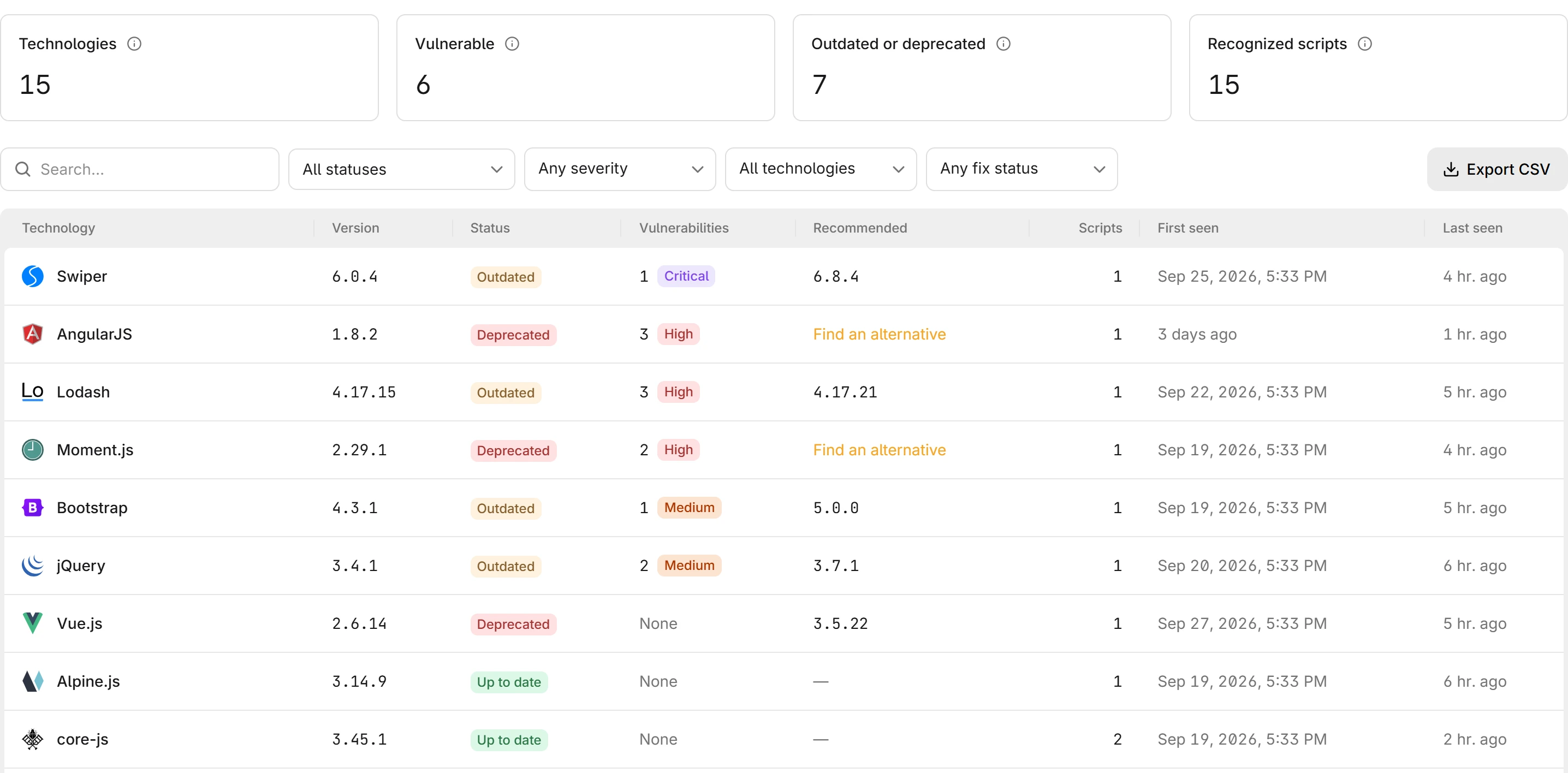Sort by the Version column header
1568x773 pixels.
point(355,228)
